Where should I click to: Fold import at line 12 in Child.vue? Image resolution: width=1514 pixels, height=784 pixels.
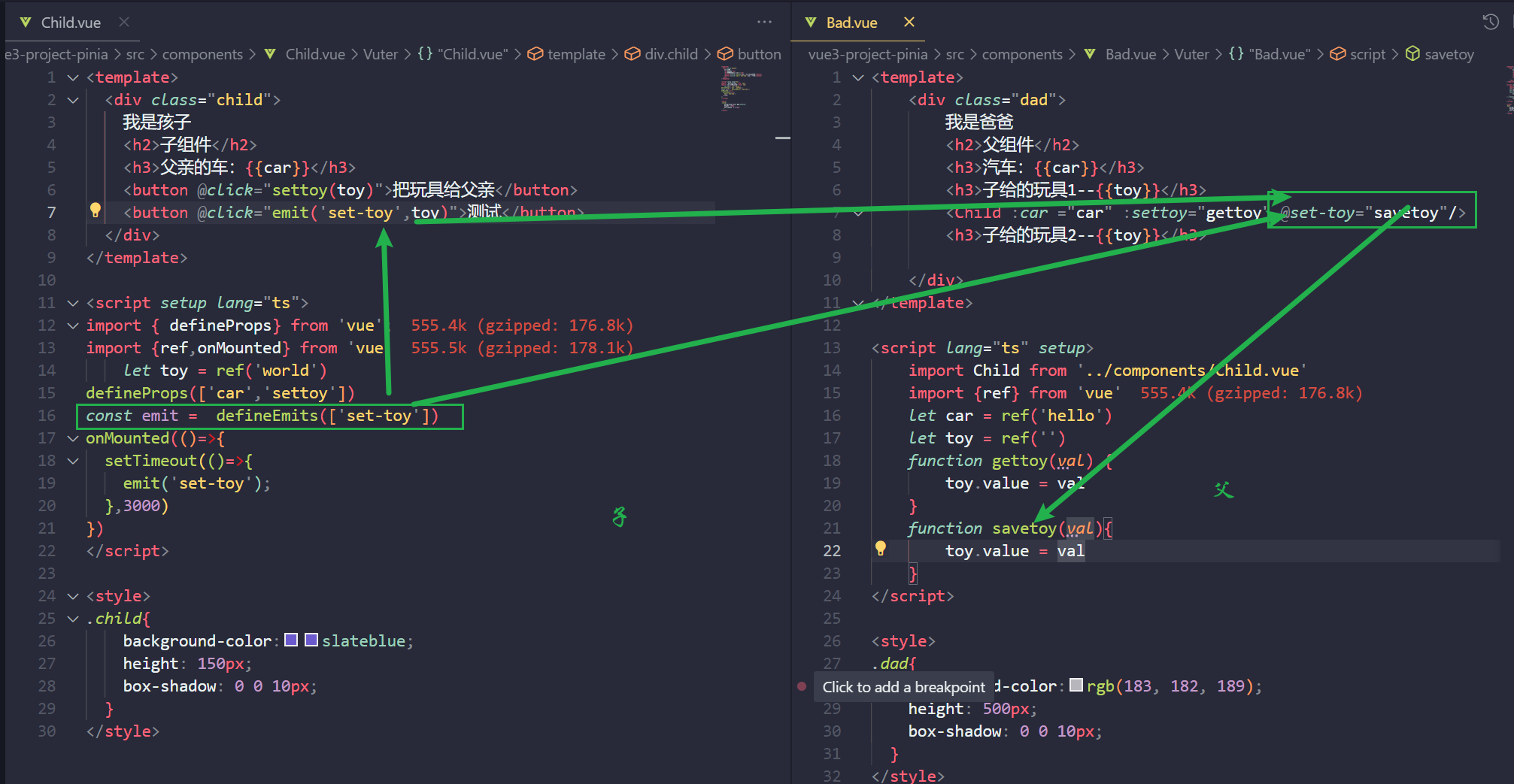(73, 325)
